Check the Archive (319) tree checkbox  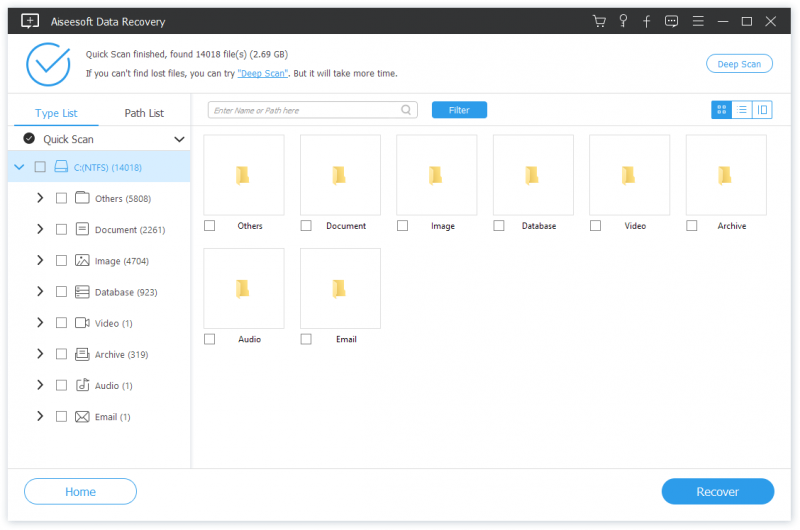point(61,354)
